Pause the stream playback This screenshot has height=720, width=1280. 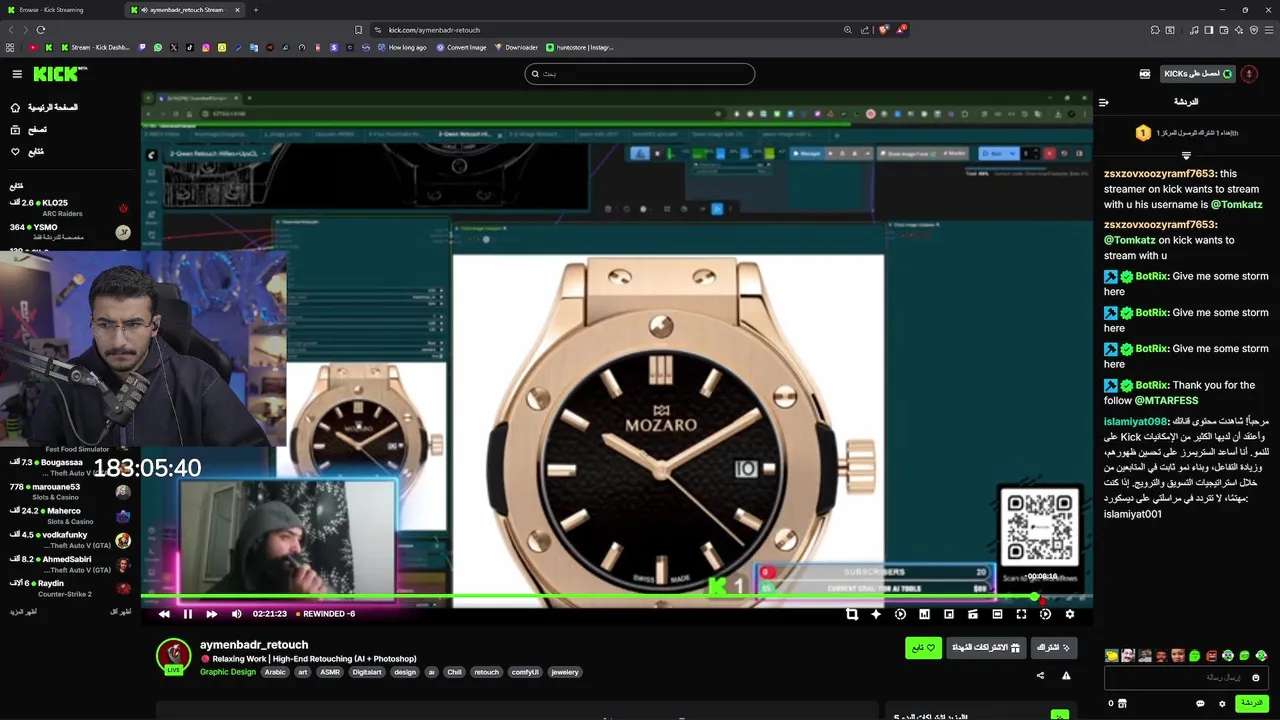tap(187, 614)
